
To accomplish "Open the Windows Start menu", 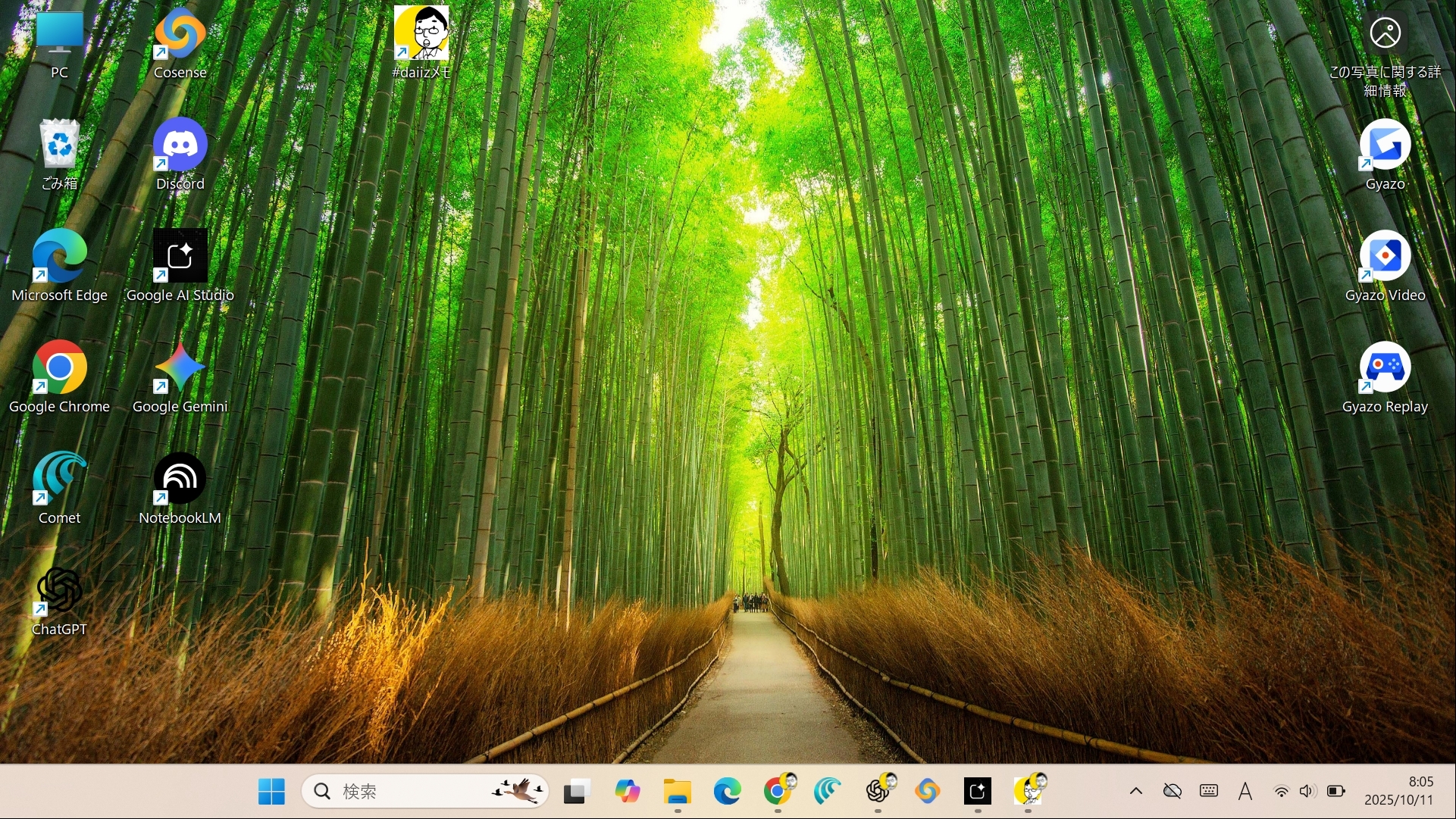I will coord(271,792).
